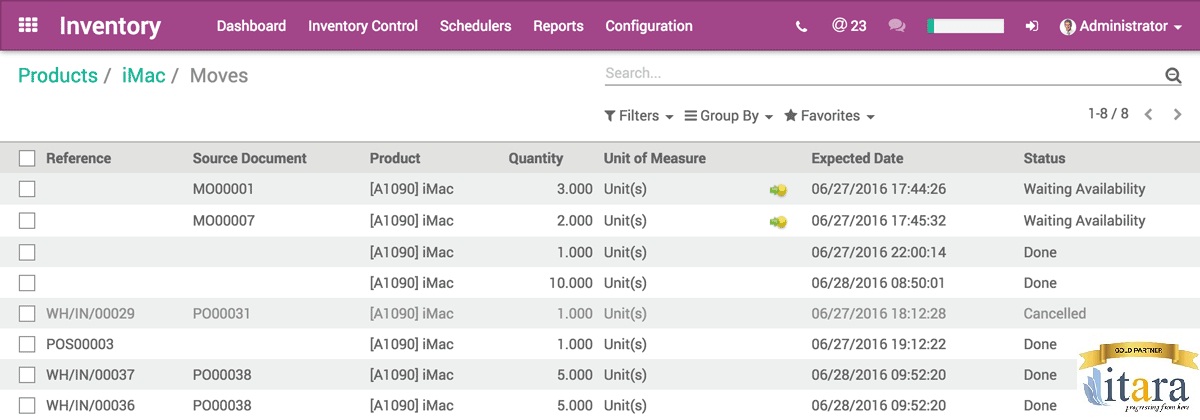Click the forecast icon for MO00007 row

(777, 221)
